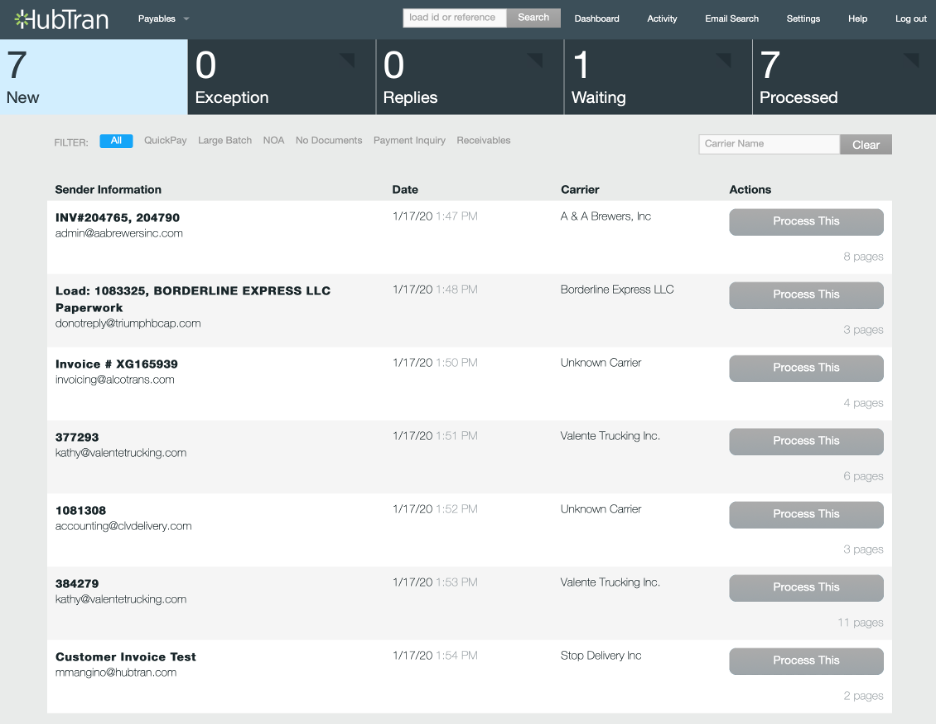
Task: Process the Invoice # XG165939 email
Action: (806, 368)
